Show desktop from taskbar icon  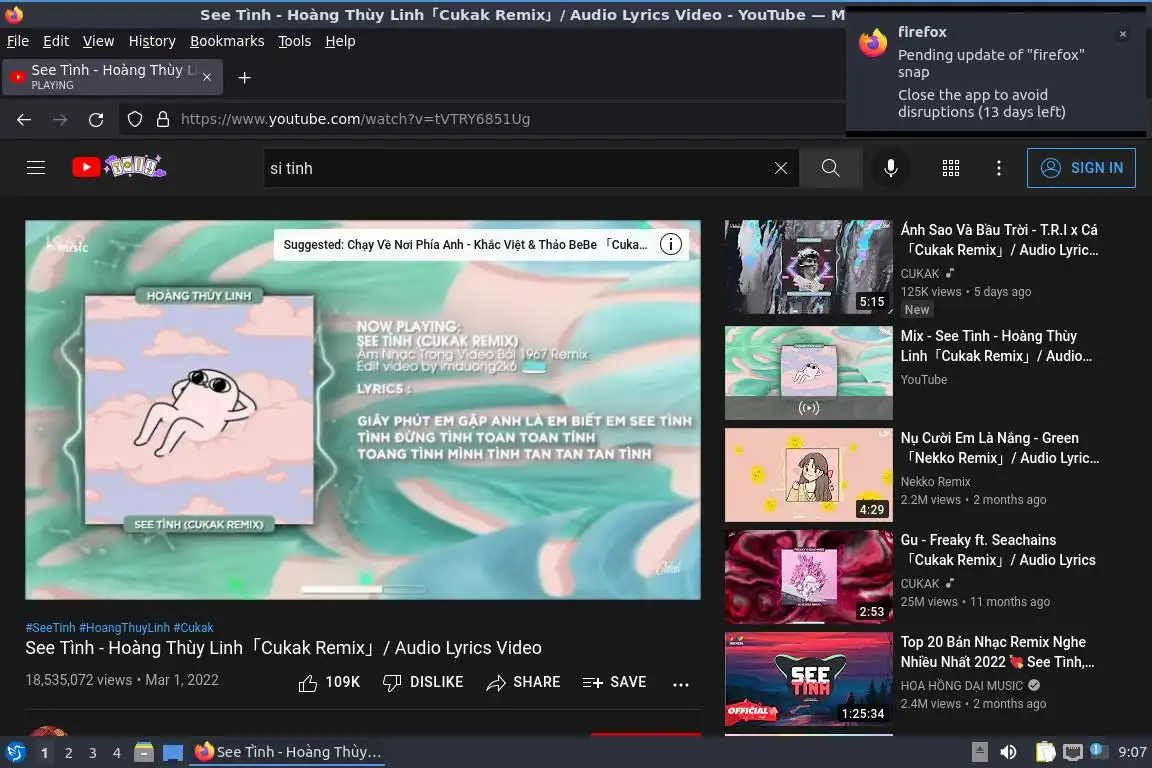(173, 753)
